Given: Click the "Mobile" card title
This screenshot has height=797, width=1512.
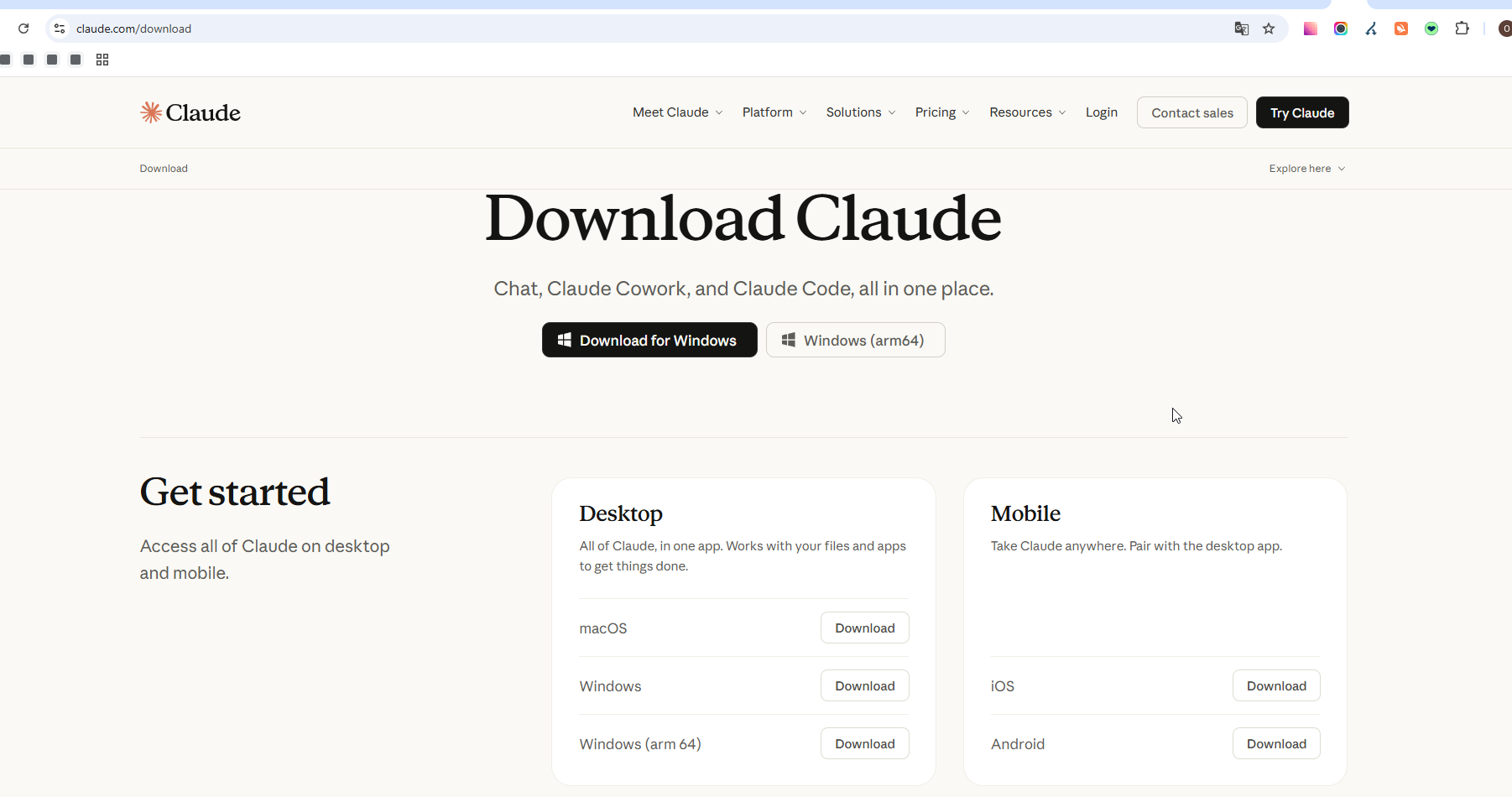Looking at the screenshot, I should click(1025, 513).
